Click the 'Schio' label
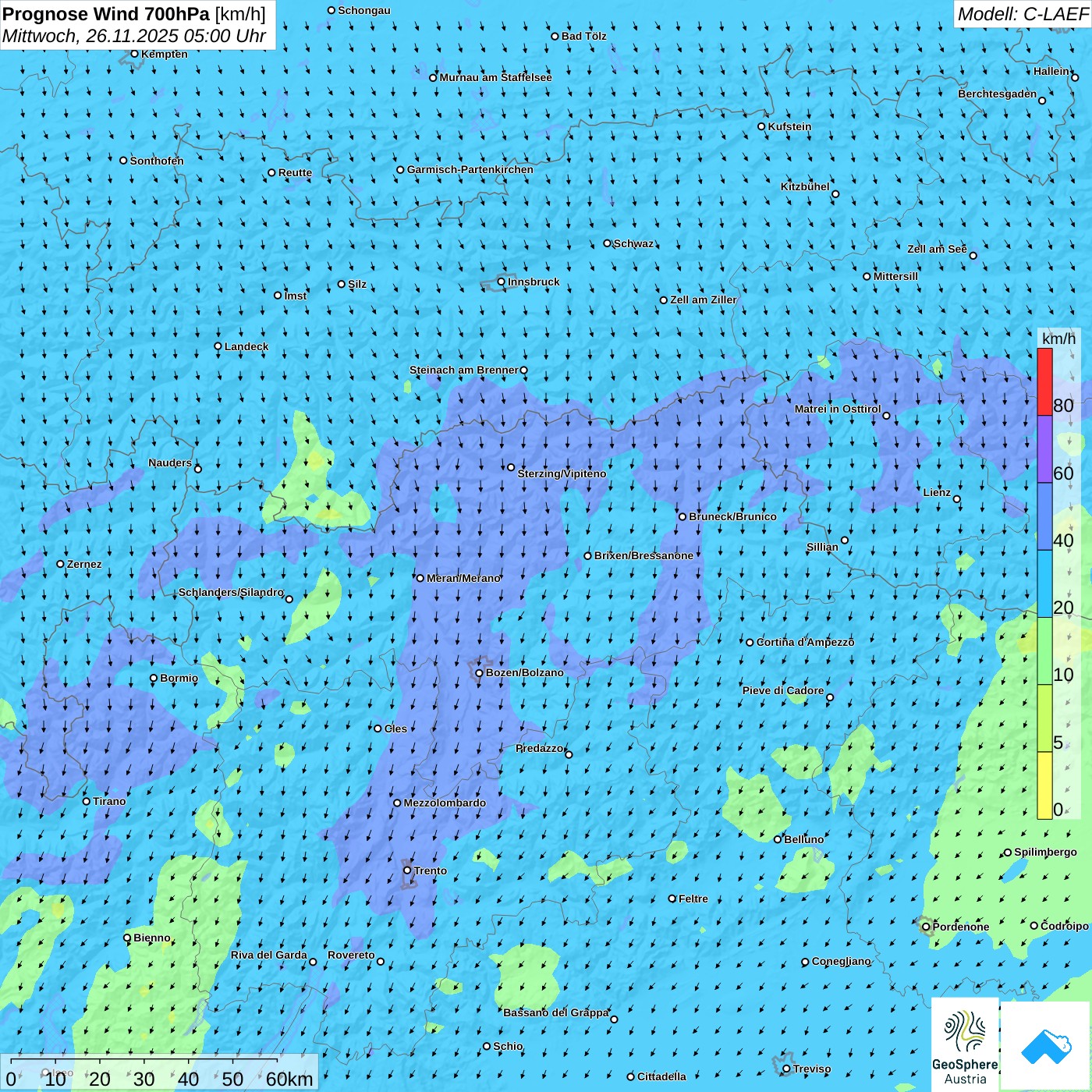1092x1092 pixels. tap(508, 1046)
